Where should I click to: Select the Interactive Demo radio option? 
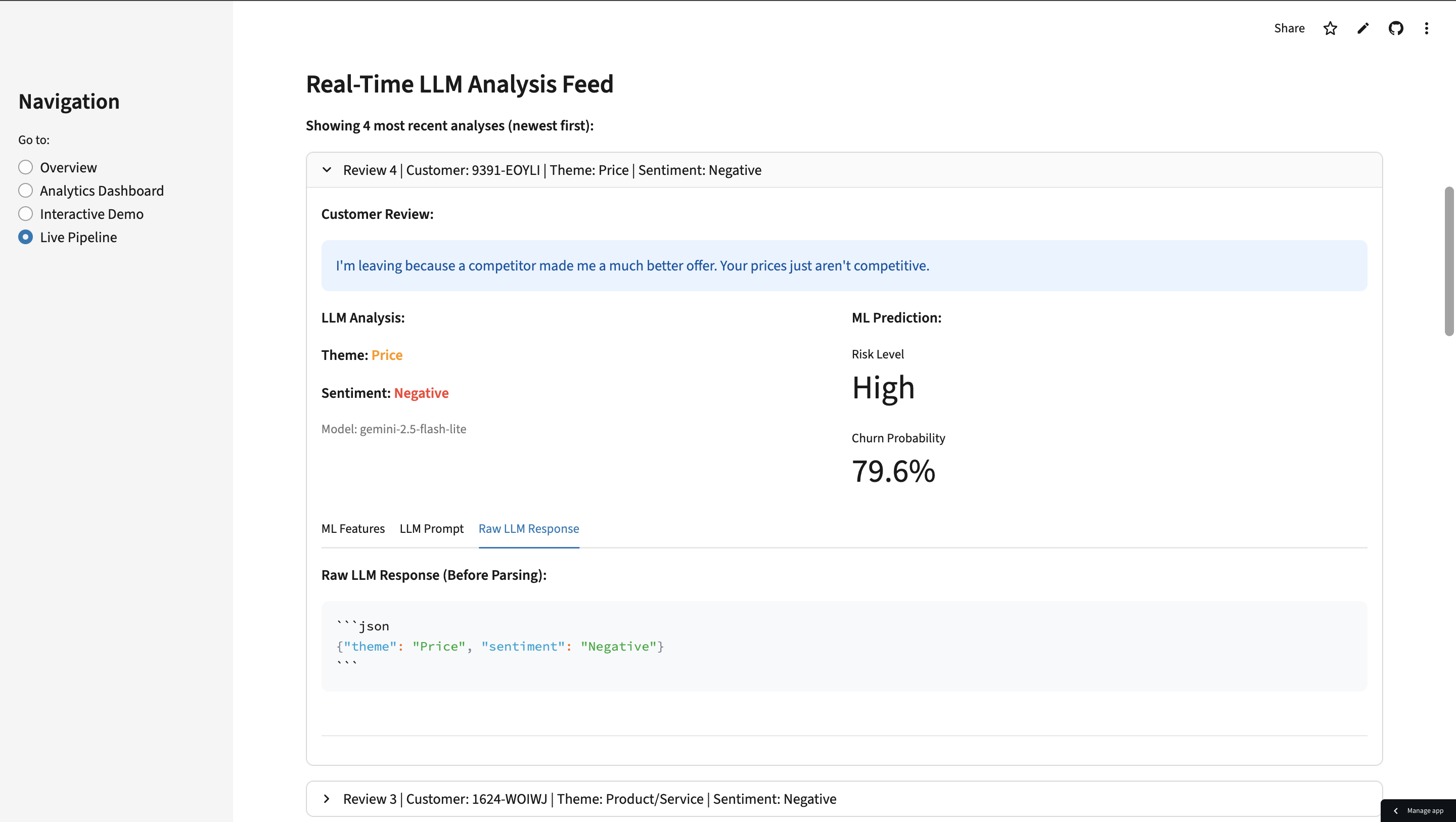[25, 214]
